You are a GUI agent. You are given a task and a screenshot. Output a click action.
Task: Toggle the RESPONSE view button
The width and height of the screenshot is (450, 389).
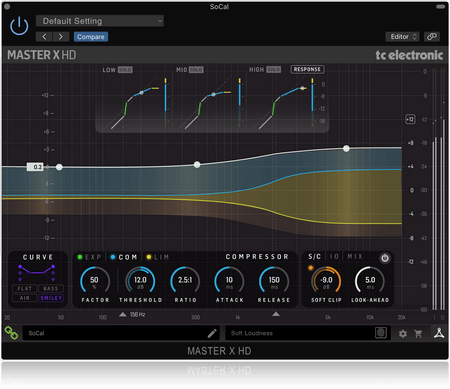307,69
